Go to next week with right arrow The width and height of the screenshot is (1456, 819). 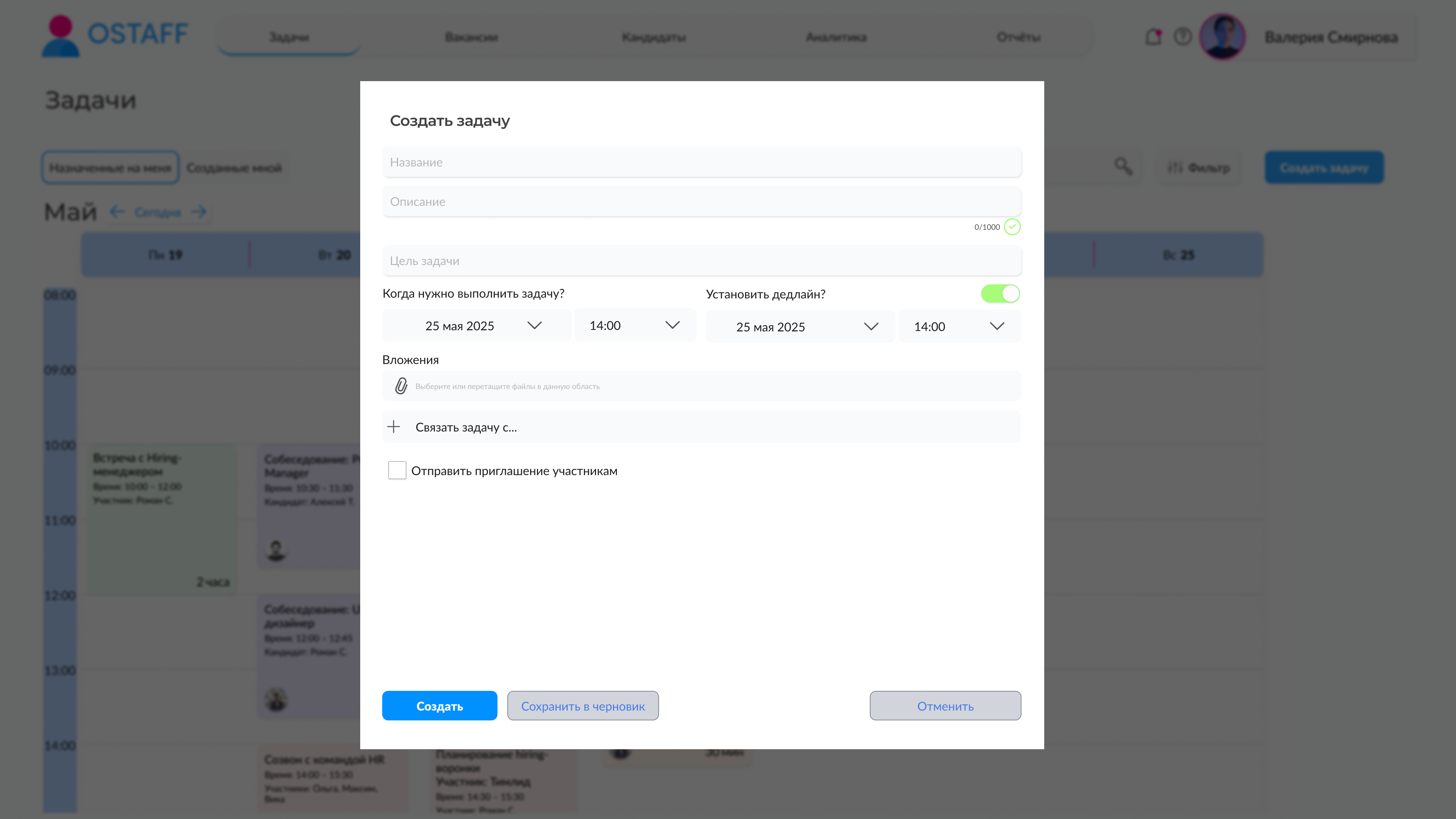click(x=198, y=212)
